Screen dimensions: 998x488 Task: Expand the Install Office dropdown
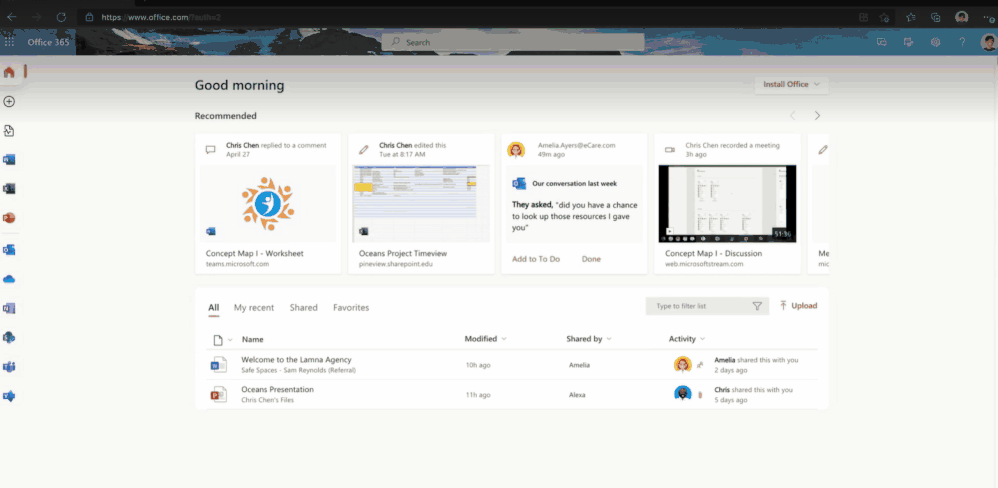pyautogui.click(x=792, y=85)
